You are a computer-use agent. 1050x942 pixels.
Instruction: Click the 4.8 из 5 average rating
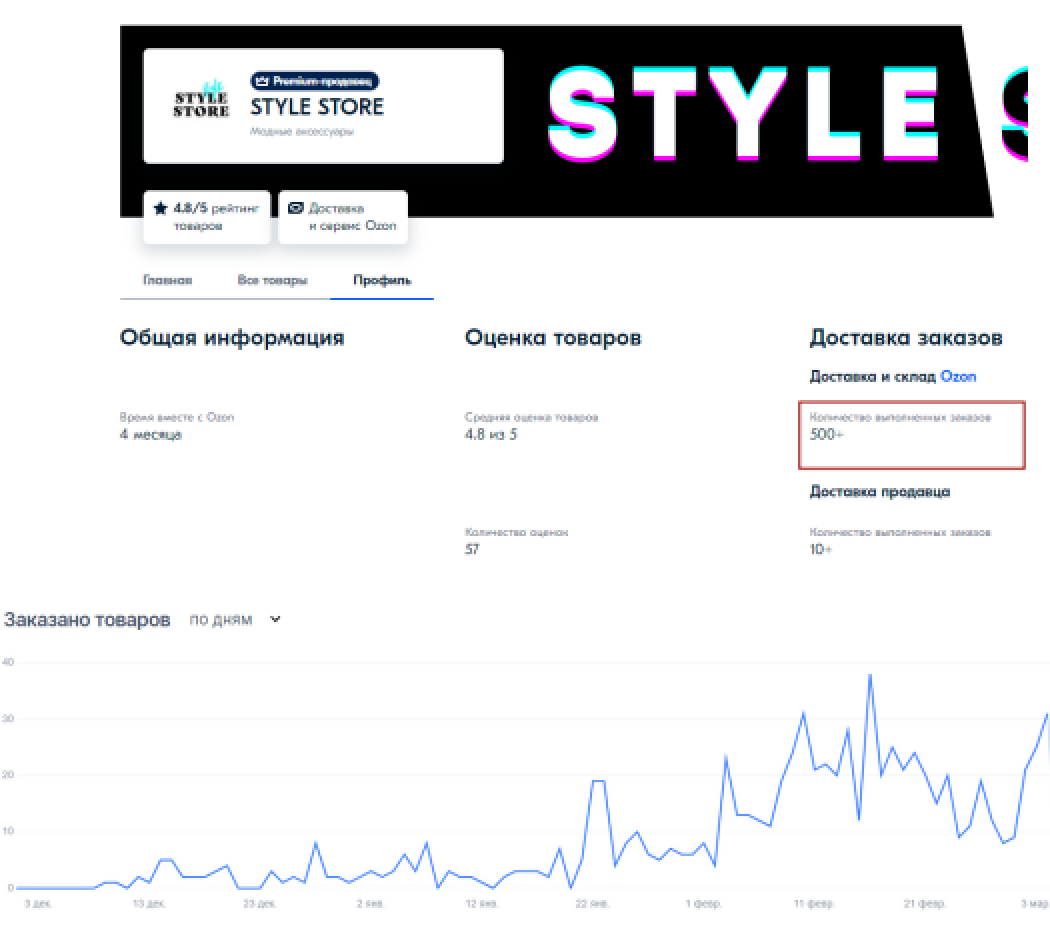pyautogui.click(x=491, y=435)
